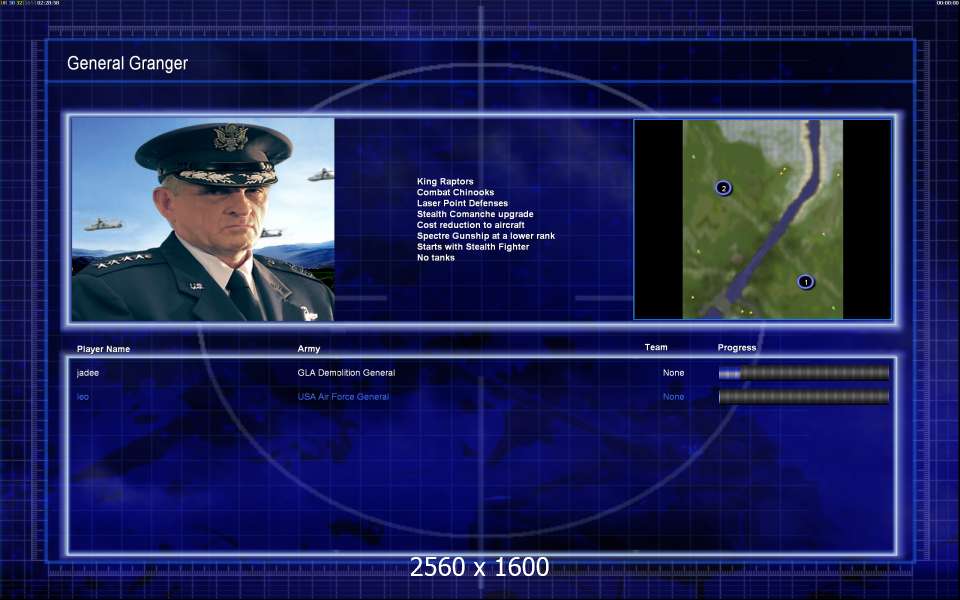Image resolution: width=960 pixels, height=600 pixels.
Task: Click the General Granger title text
Action: pos(127,63)
